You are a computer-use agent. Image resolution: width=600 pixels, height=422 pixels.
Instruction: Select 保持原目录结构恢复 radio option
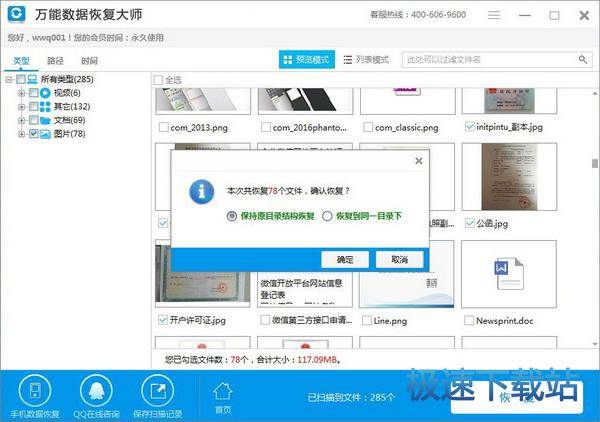pos(232,216)
